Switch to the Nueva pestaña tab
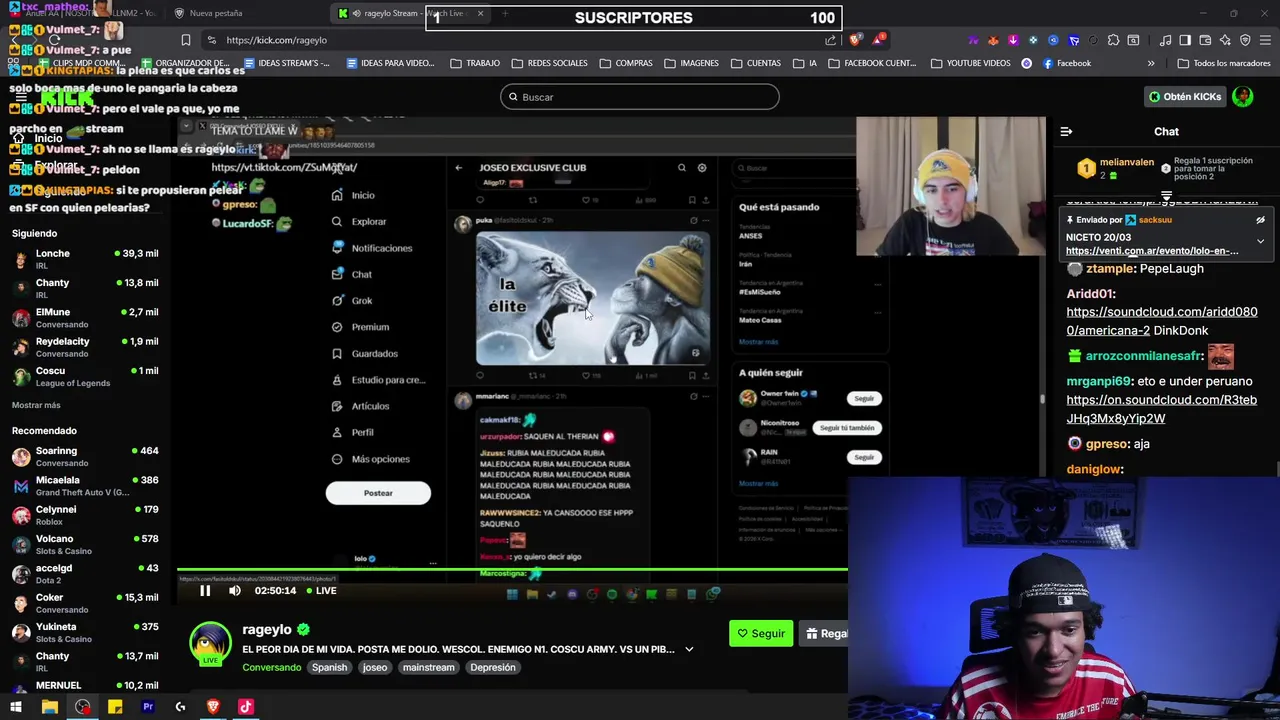The height and width of the screenshot is (720, 1280). coord(210,13)
